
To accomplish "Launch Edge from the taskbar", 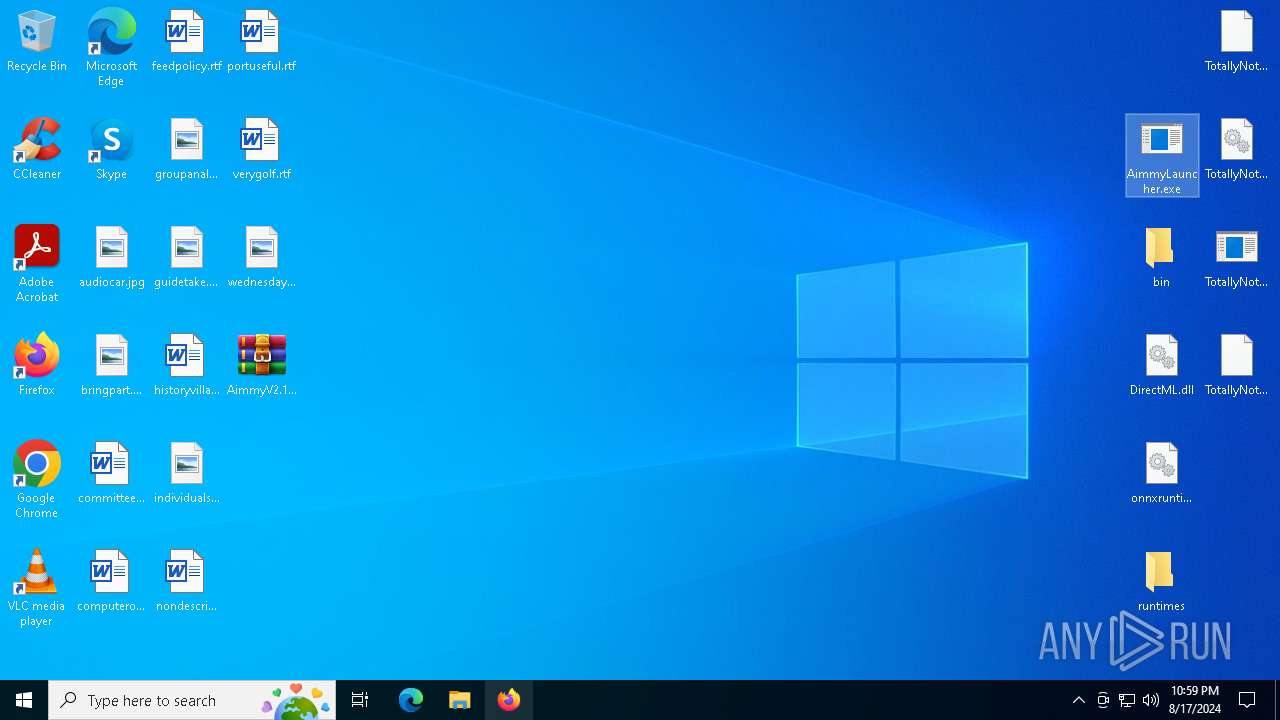I will tap(411, 700).
